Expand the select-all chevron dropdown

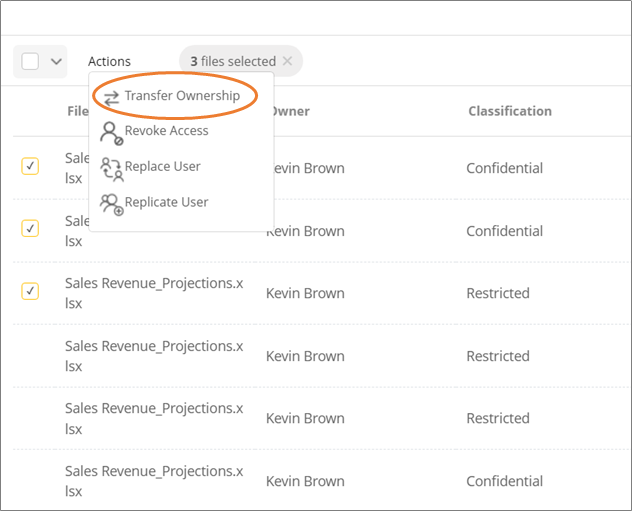56,61
